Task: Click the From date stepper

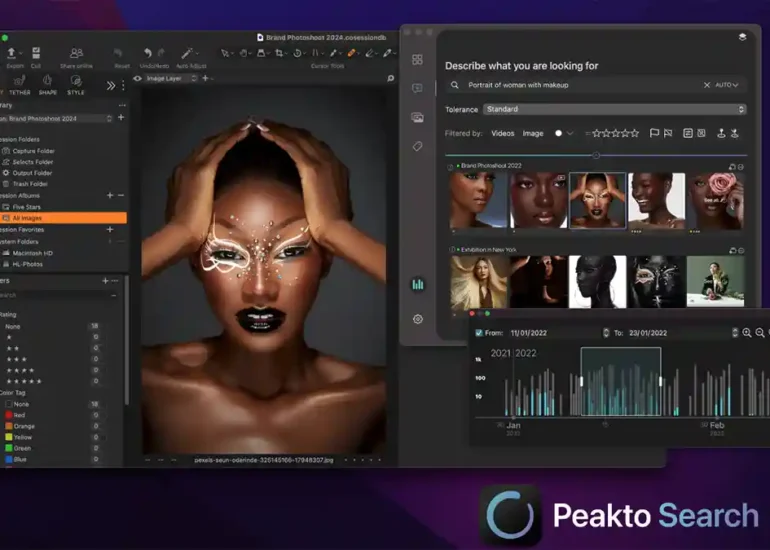Action: pos(605,333)
